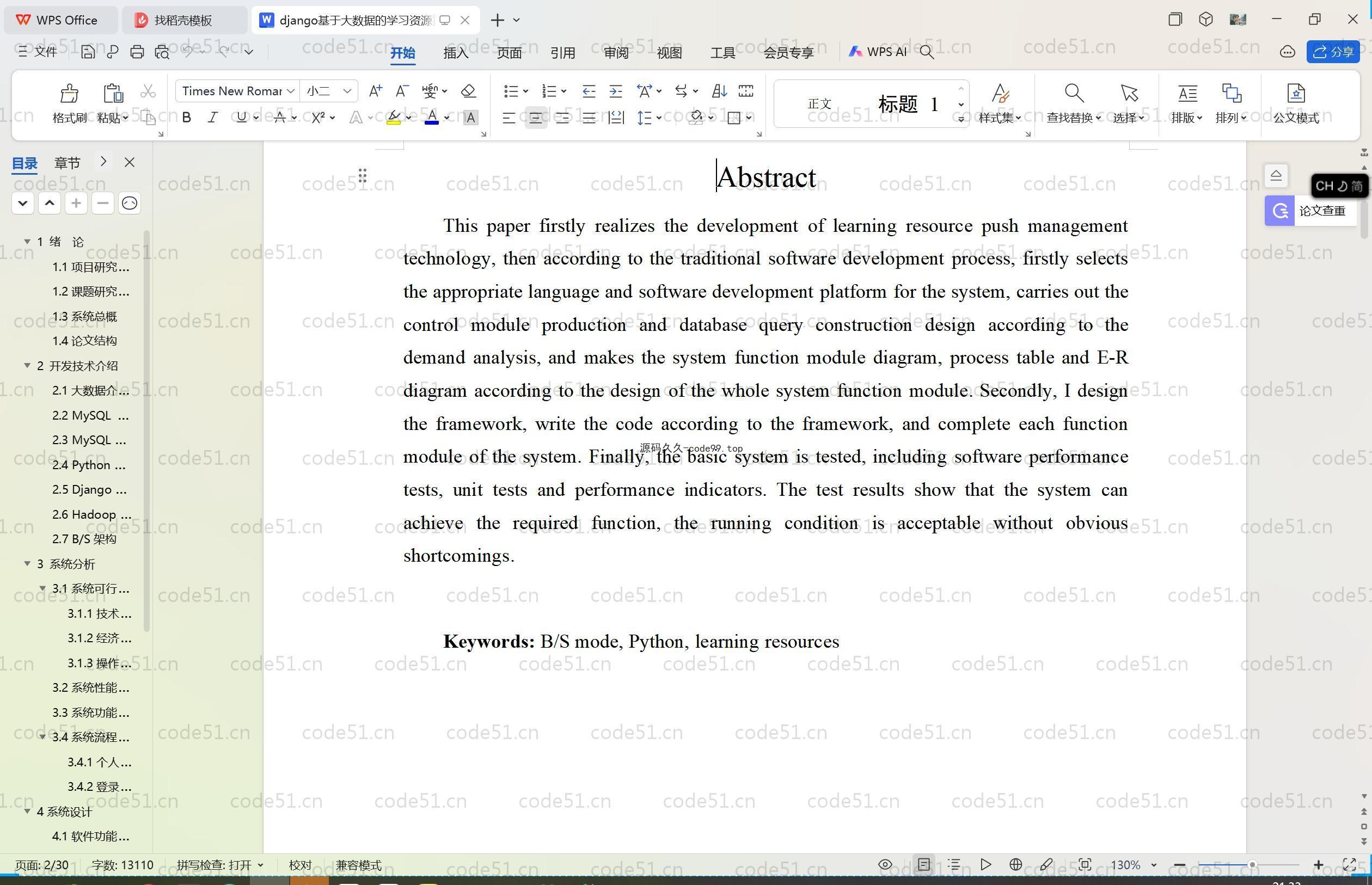Click the Fit Page icon in status bar
Image resolution: width=1372 pixels, height=885 pixels.
(x=1085, y=864)
